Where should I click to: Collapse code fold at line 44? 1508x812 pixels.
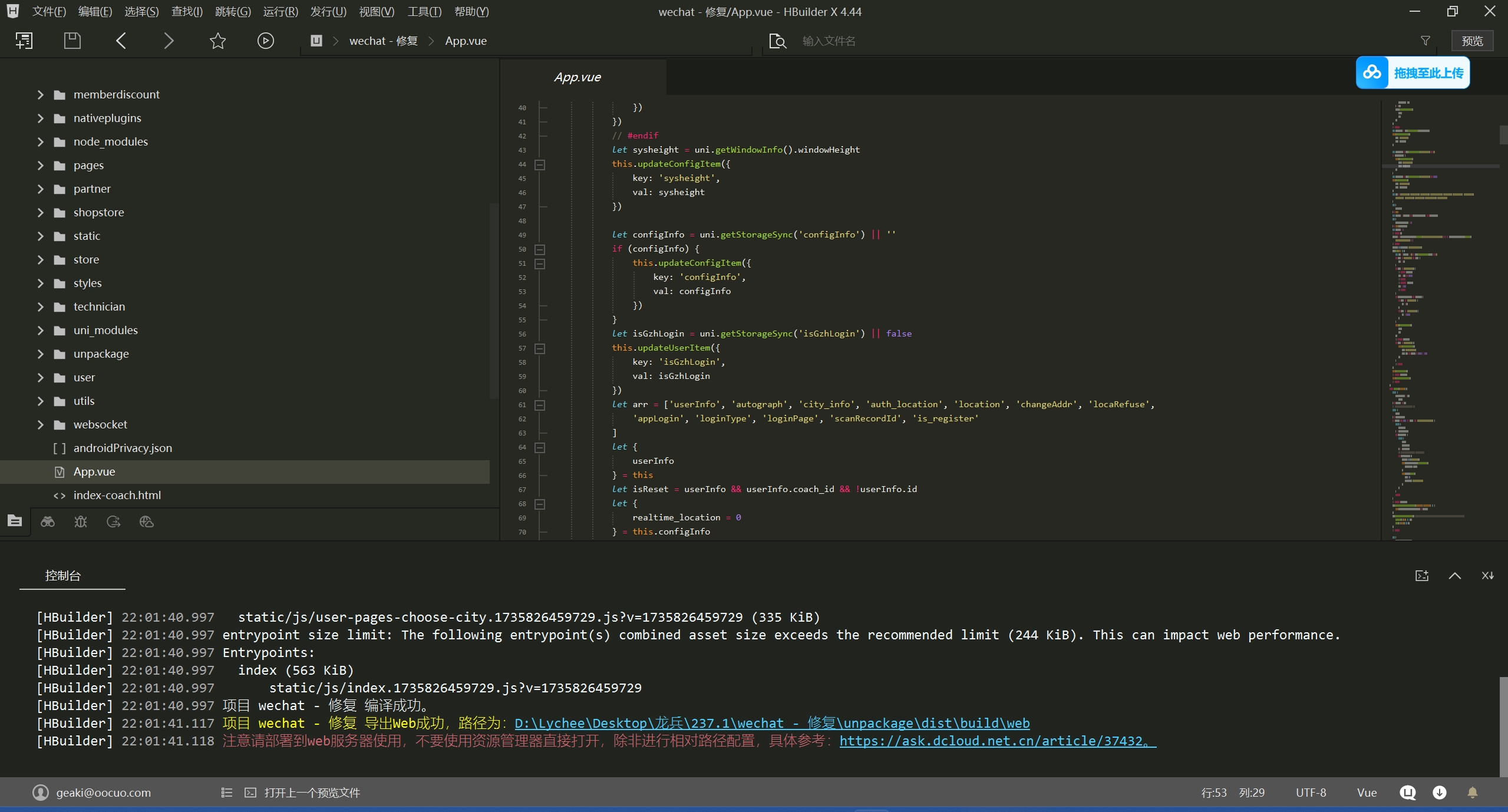[539, 164]
